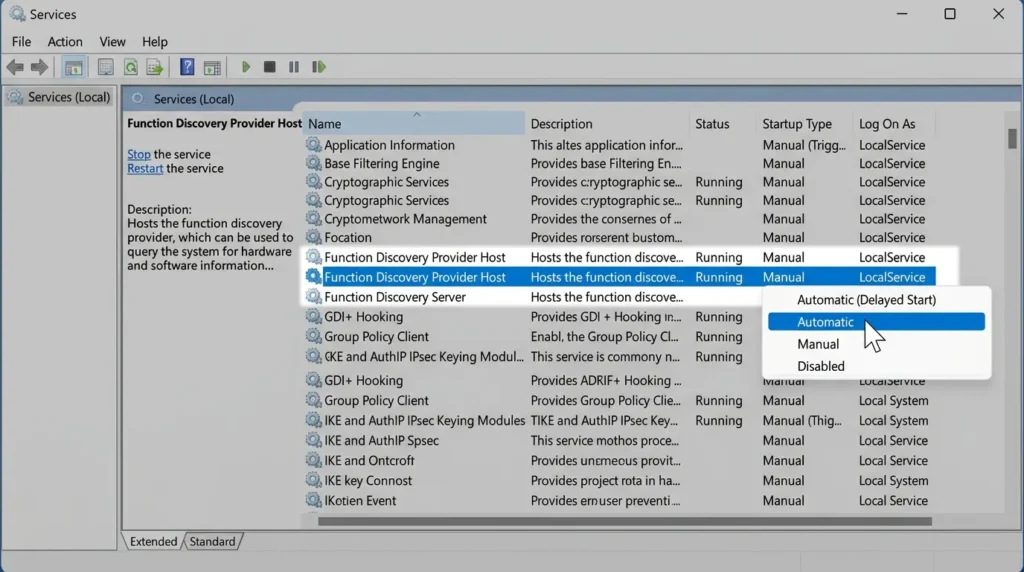Image resolution: width=1024 pixels, height=572 pixels.
Task: Select the Focation service name
Action: (347, 237)
